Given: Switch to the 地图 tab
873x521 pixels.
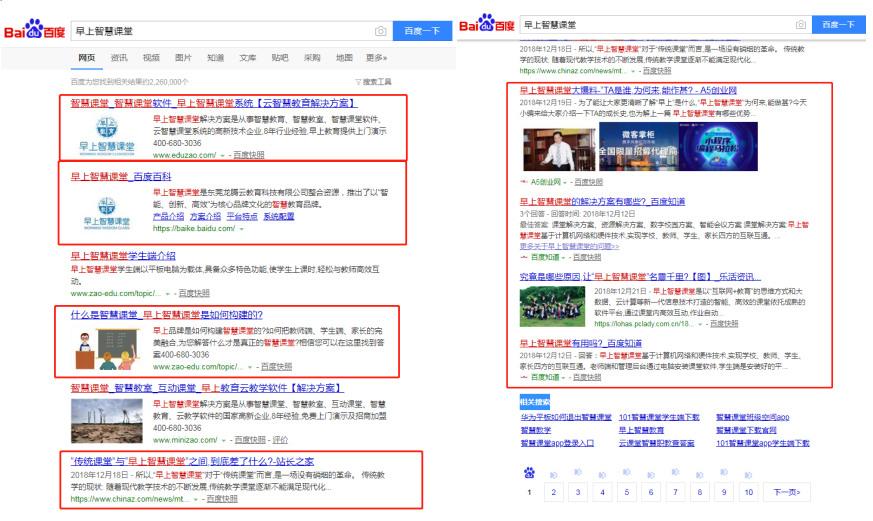Looking at the screenshot, I should 345,57.
